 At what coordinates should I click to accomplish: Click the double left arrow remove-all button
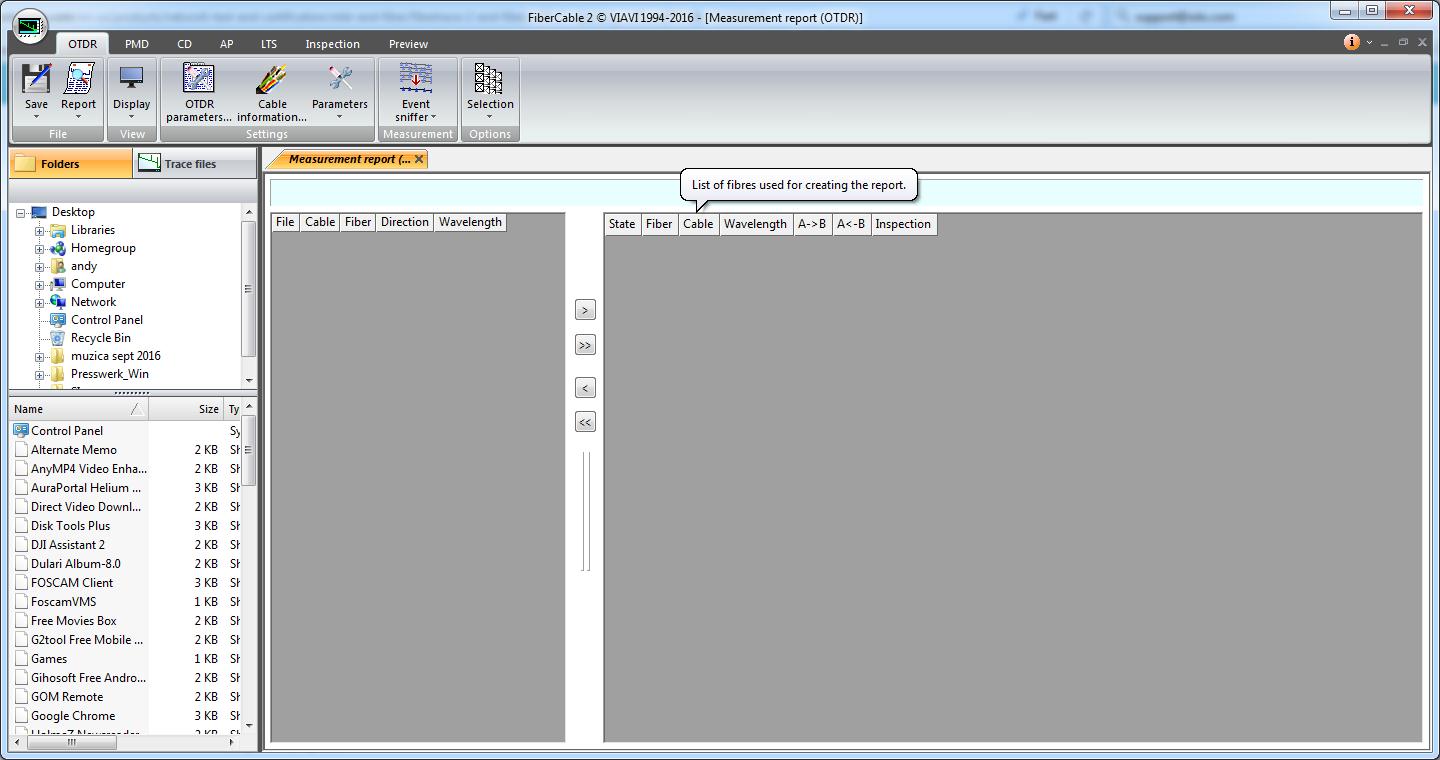pyautogui.click(x=585, y=422)
